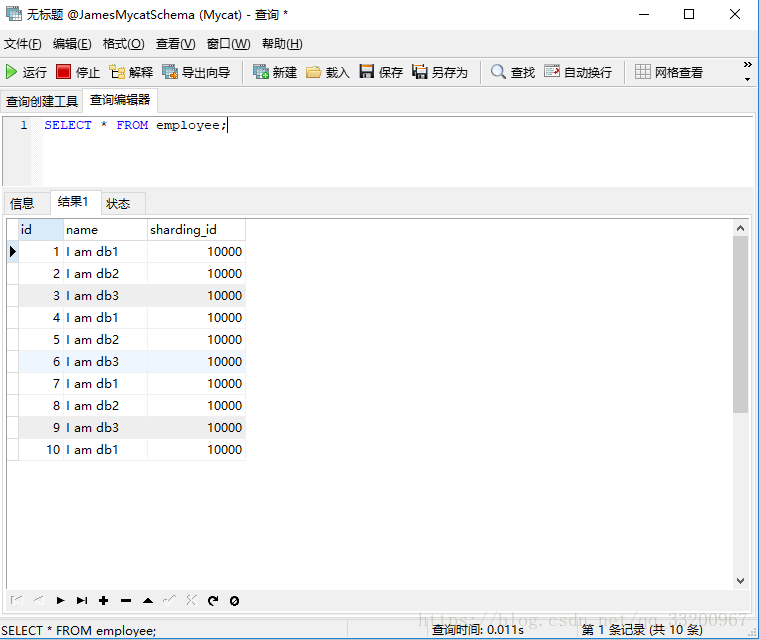Screen dimensions: 759x640
Task: Switch to the 查询创建工具 tab
Action: pos(42,101)
